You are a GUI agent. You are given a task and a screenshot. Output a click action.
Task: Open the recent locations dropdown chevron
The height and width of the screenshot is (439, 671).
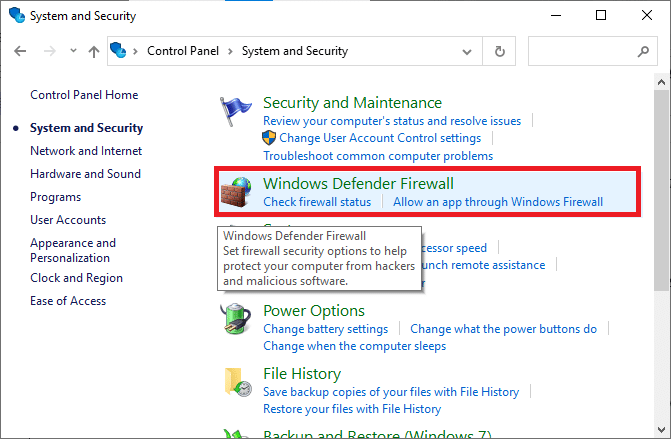[x=70, y=51]
